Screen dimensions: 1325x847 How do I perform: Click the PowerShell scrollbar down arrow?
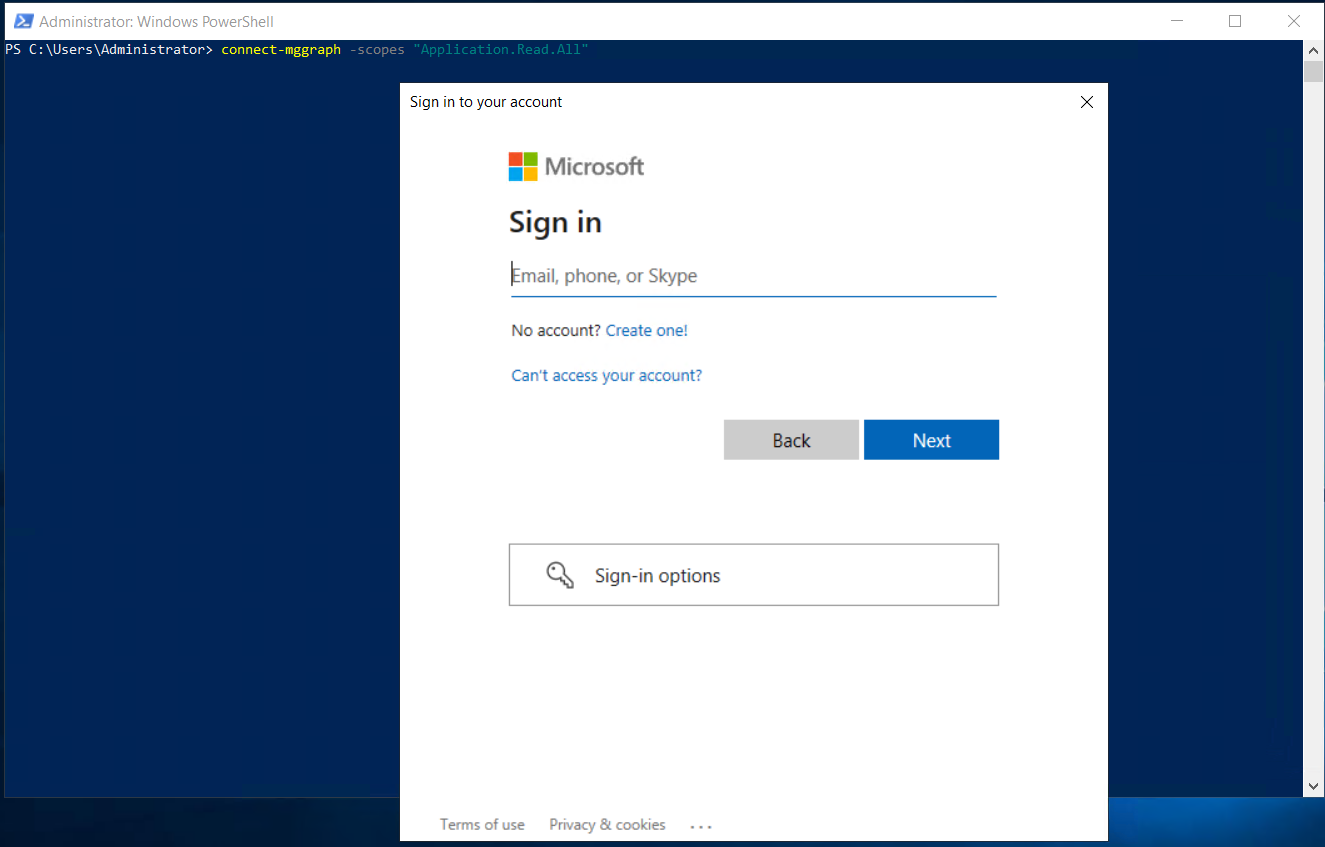[x=1313, y=787]
